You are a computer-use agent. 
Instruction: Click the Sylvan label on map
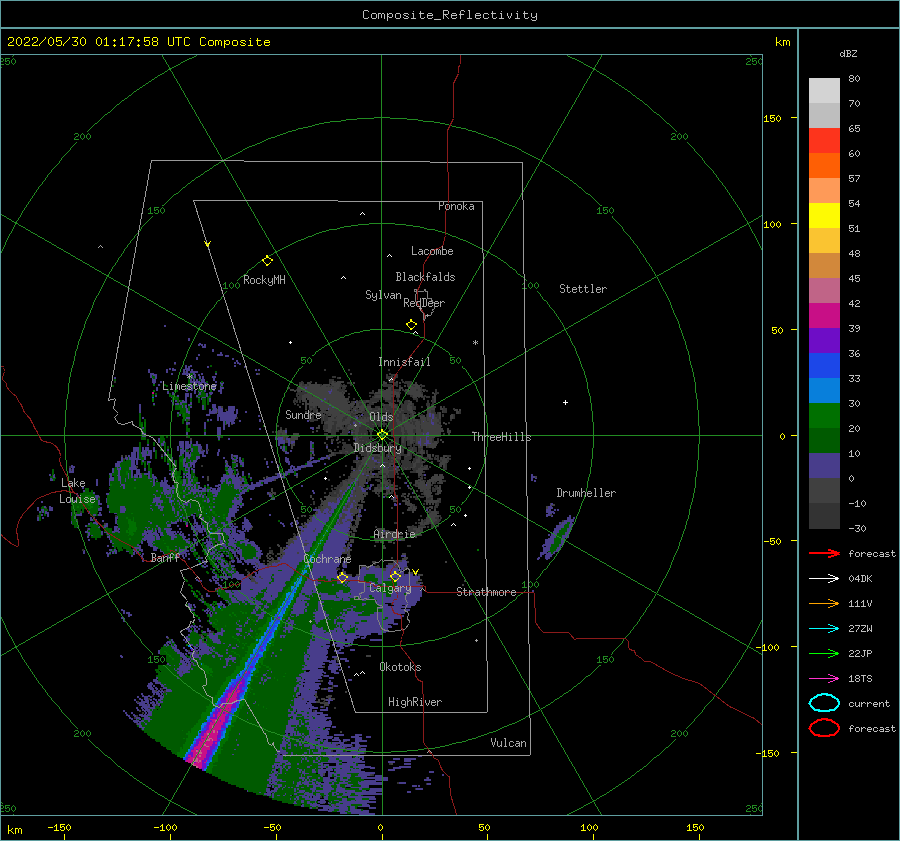click(383, 295)
